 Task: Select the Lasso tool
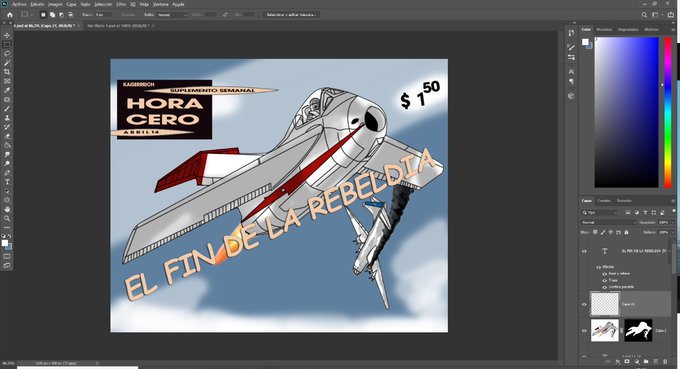coord(7,53)
